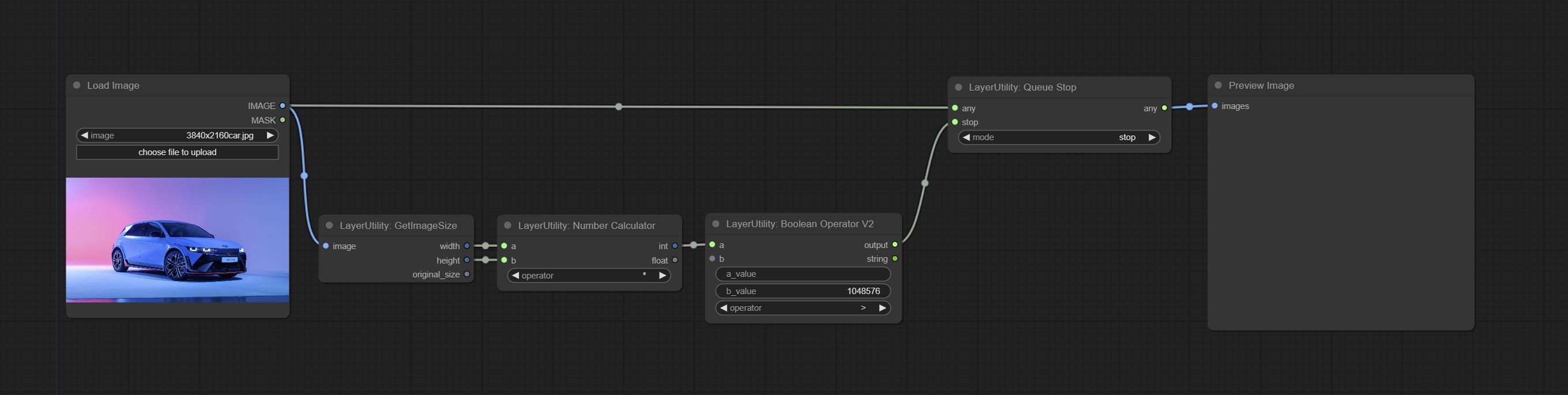Image resolution: width=1568 pixels, height=395 pixels.
Task: Select next file with image right arrow
Action: pos(270,135)
